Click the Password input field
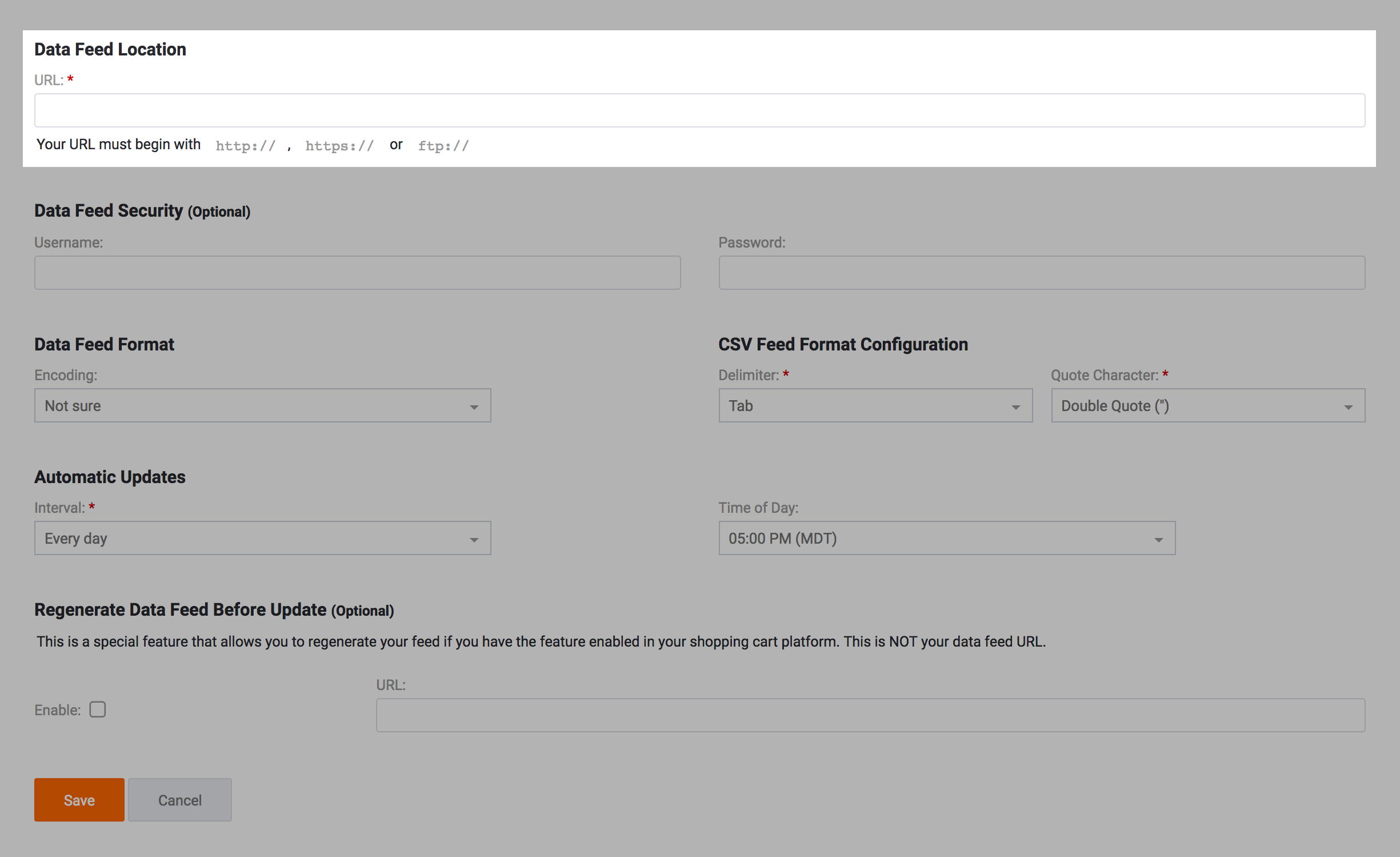The width and height of the screenshot is (1400, 857). point(1041,273)
